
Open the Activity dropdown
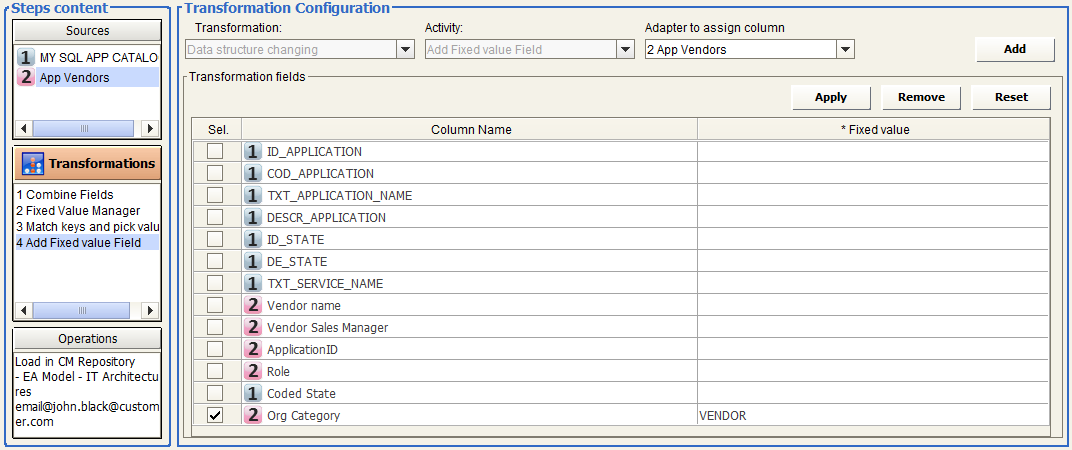[x=625, y=49]
